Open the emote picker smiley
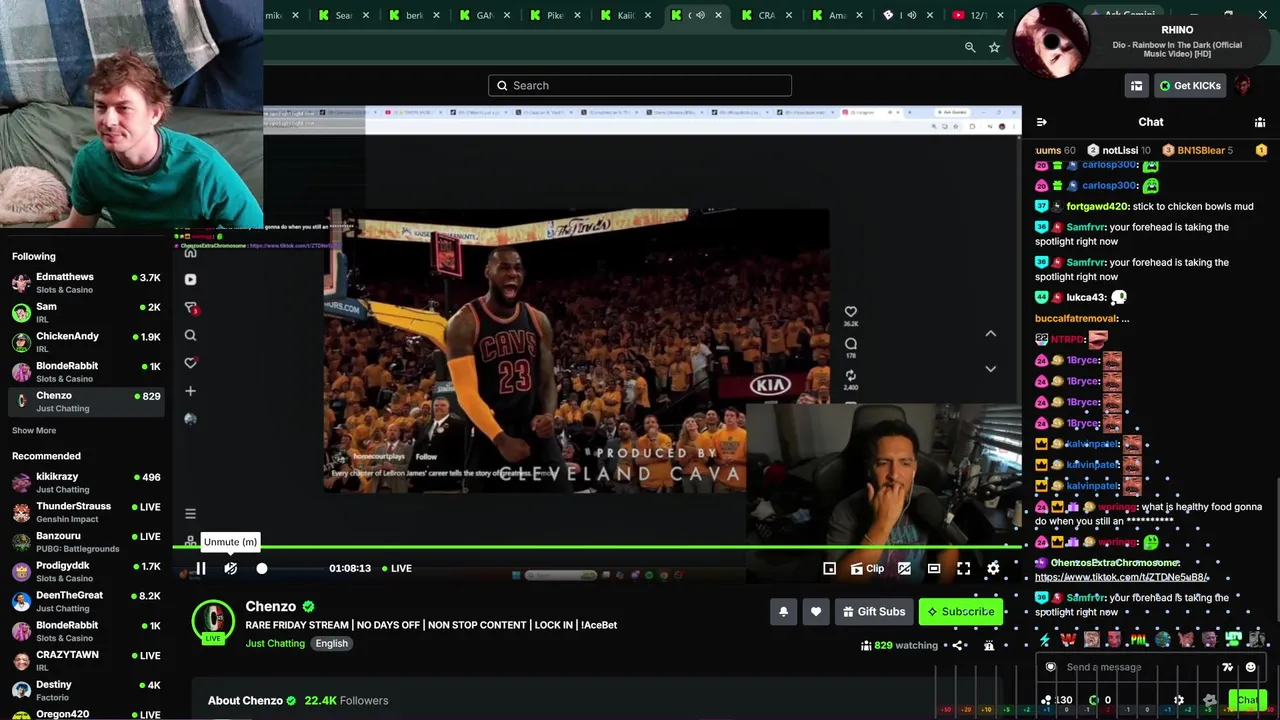The image size is (1280, 720). [1250, 667]
